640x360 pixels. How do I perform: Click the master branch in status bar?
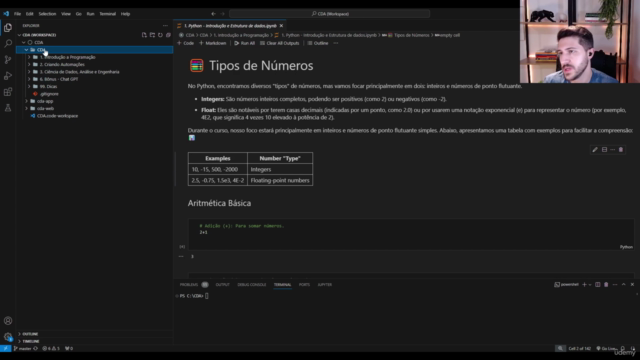(x=23, y=349)
